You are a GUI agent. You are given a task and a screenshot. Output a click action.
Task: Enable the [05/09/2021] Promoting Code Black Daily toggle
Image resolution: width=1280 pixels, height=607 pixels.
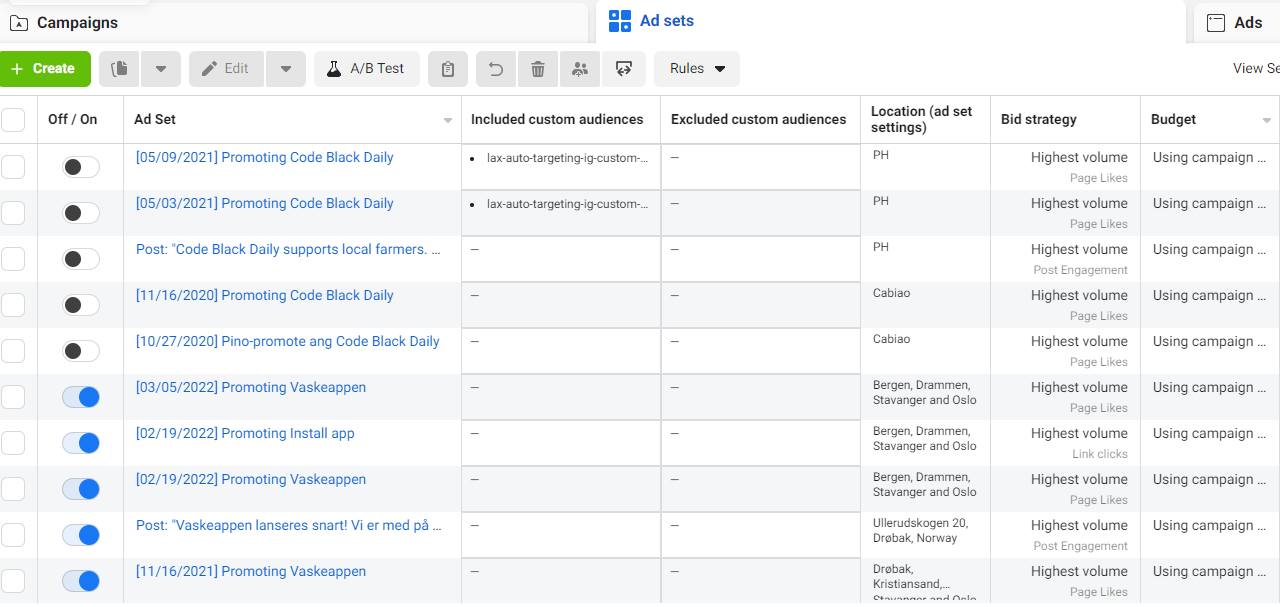[81, 167]
